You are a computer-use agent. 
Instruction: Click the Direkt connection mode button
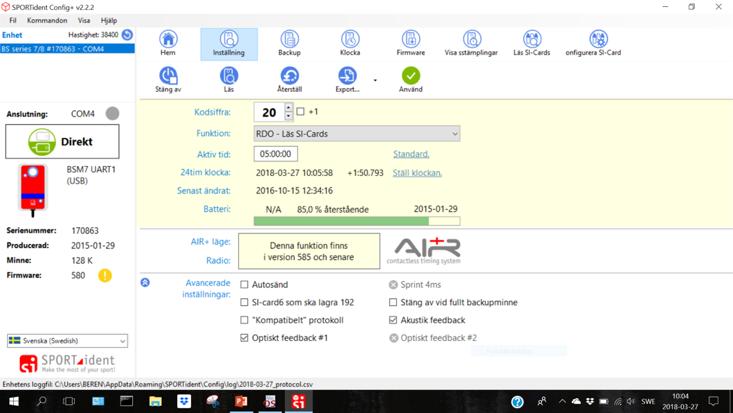(62, 141)
